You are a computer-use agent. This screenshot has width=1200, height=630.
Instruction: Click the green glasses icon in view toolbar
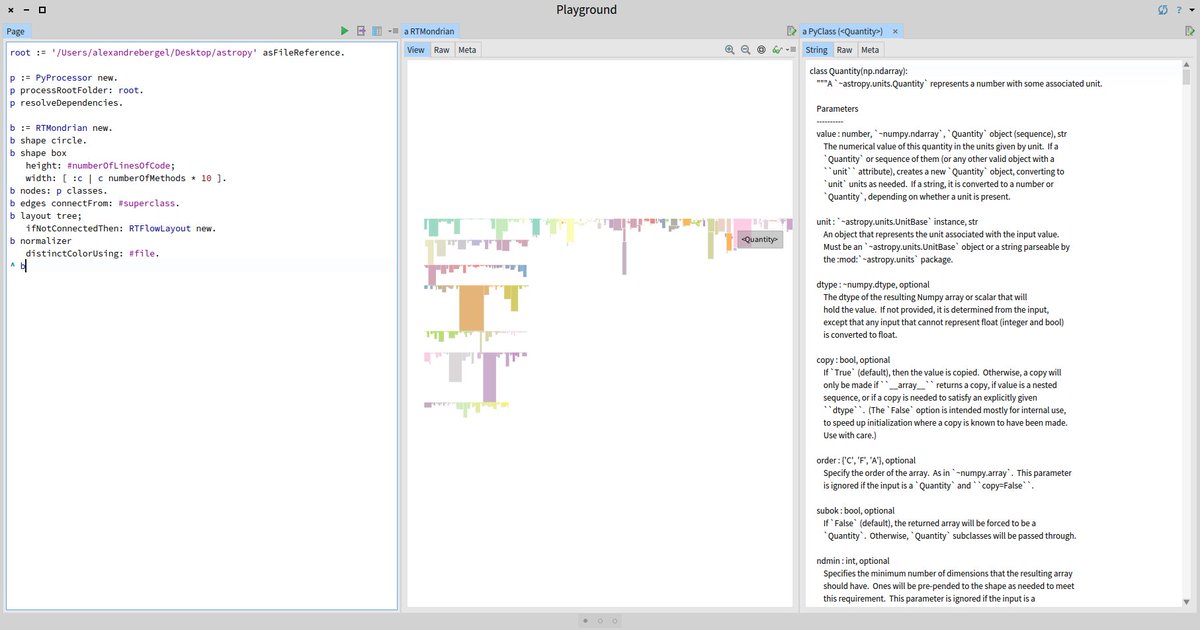tap(777, 50)
